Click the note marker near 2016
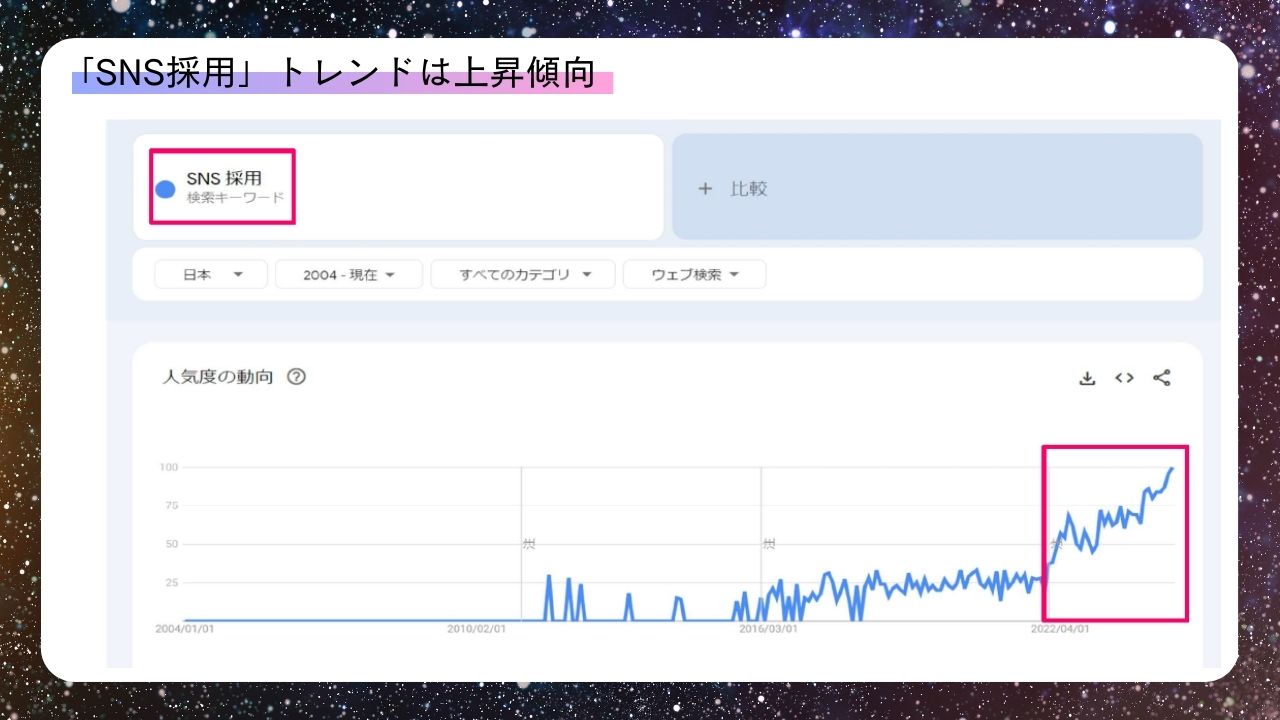The width and height of the screenshot is (1280, 720). pyautogui.click(x=769, y=544)
